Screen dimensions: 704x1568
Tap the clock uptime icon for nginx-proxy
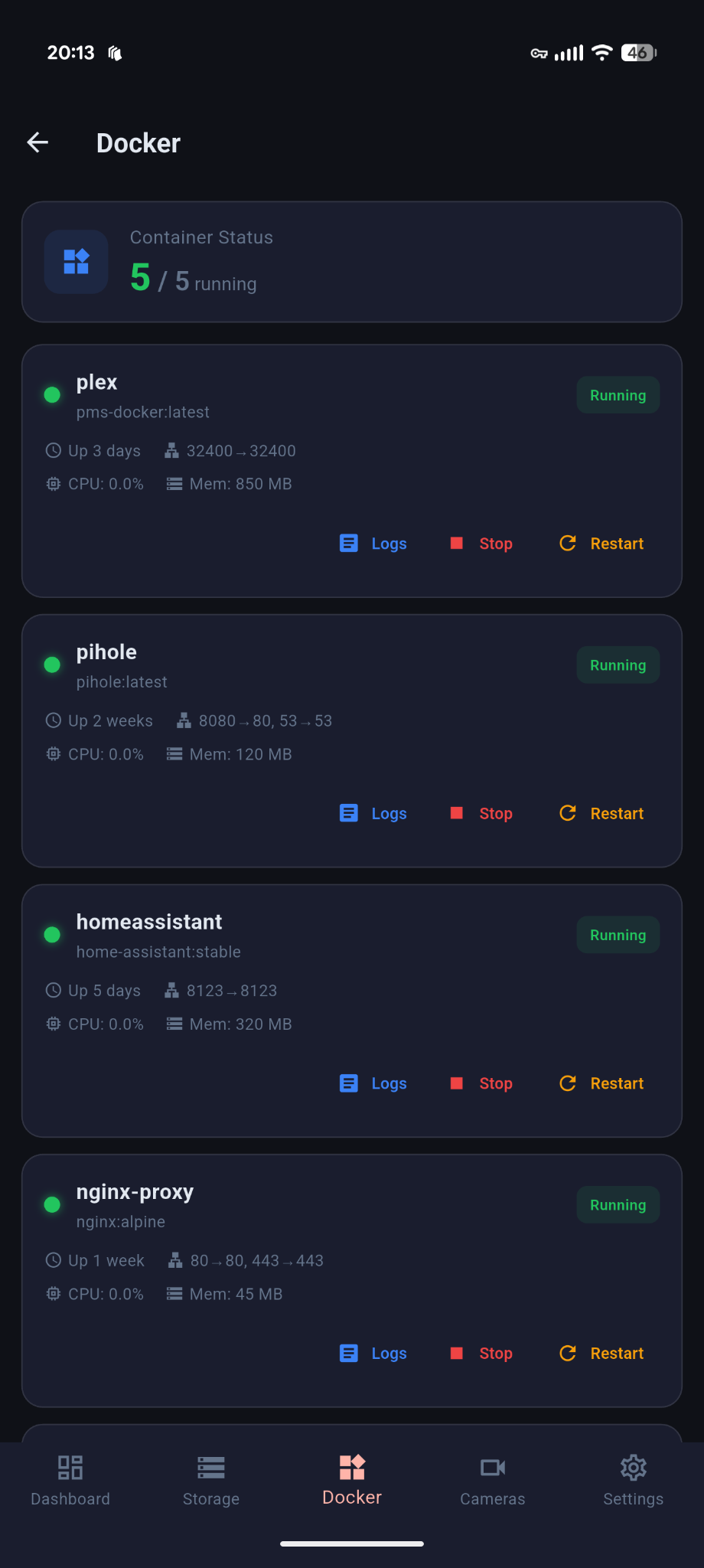tap(53, 1260)
